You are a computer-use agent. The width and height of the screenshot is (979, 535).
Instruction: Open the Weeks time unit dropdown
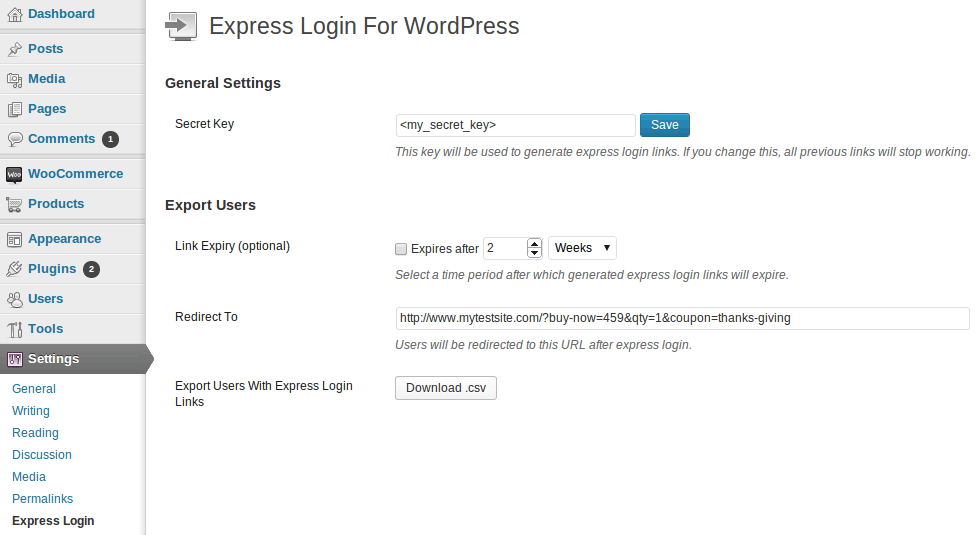[x=582, y=248]
